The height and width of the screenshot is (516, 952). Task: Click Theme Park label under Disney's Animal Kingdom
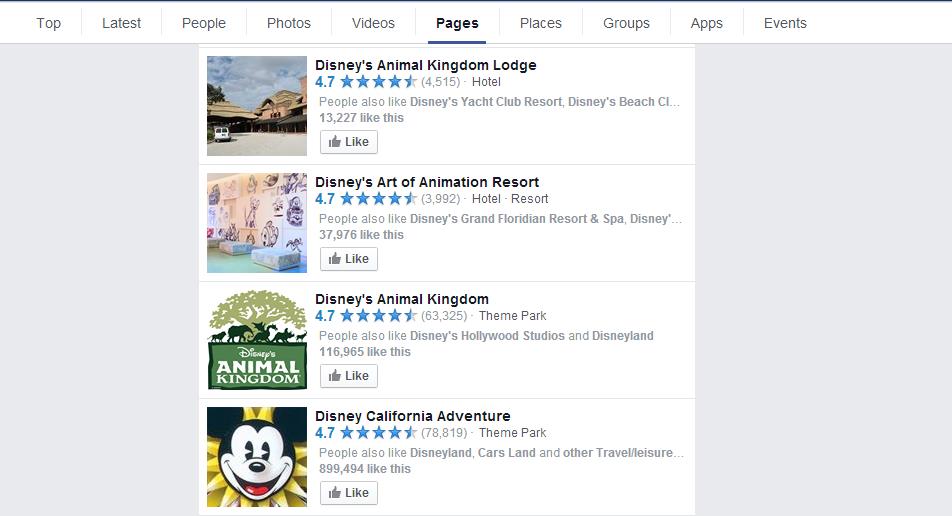click(512, 316)
